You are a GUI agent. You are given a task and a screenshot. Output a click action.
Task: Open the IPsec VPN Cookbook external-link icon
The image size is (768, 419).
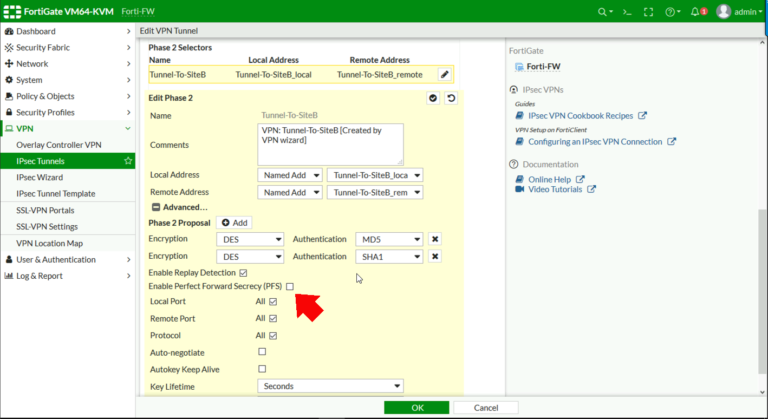(642, 116)
